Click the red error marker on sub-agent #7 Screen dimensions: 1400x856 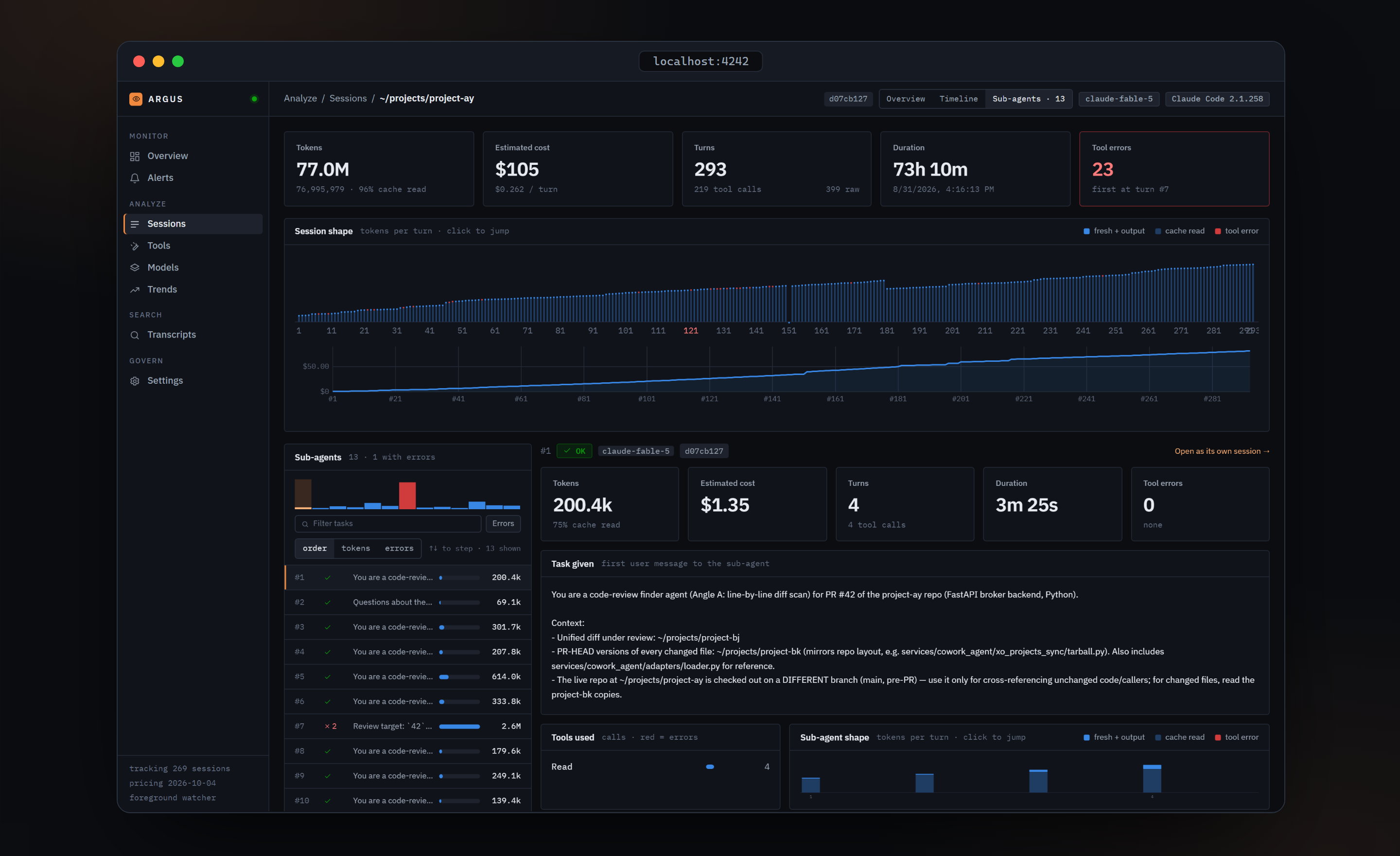331,726
